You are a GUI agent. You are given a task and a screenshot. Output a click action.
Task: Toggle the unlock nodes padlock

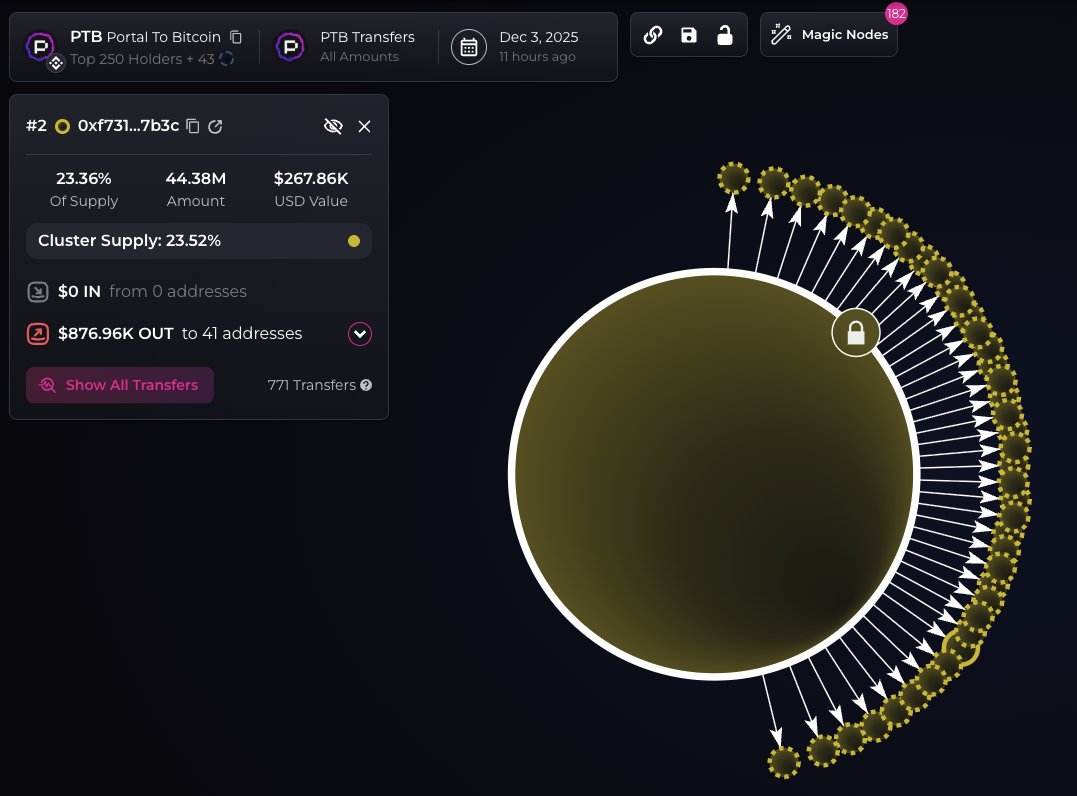click(x=725, y=35)
